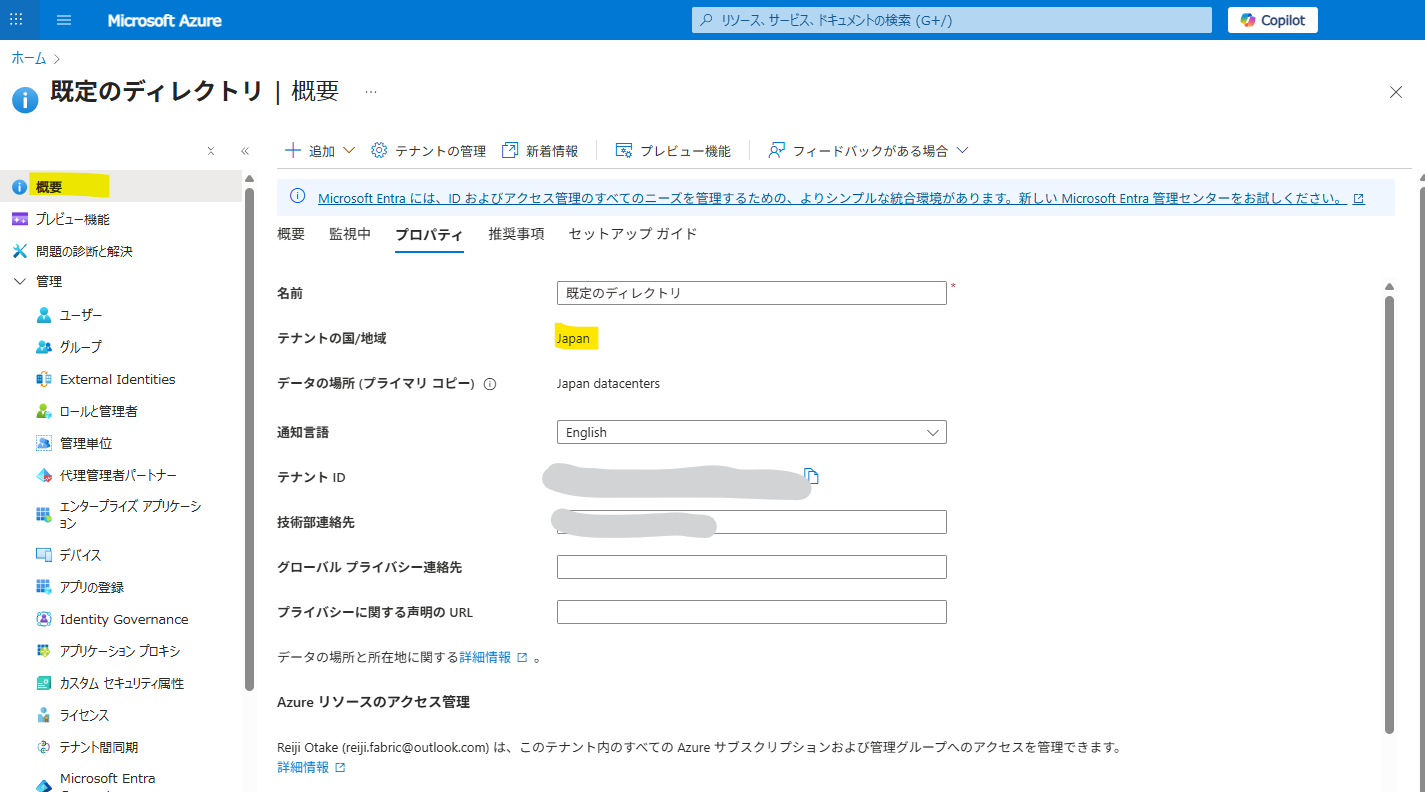Click the sidebar vertical scrollbar
Viewport: 1425px width, 792px height.
tap(249, 438)
